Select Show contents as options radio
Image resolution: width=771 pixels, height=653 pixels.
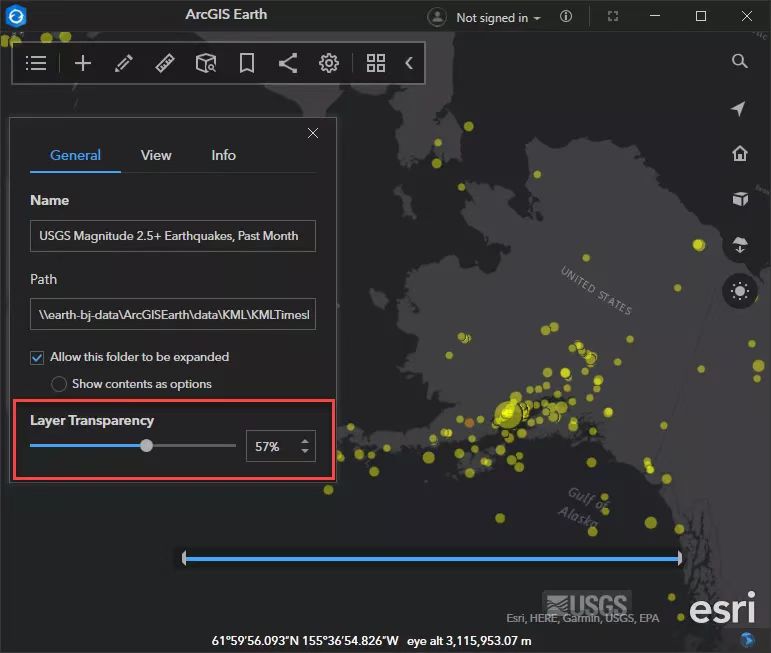[59, 384]
